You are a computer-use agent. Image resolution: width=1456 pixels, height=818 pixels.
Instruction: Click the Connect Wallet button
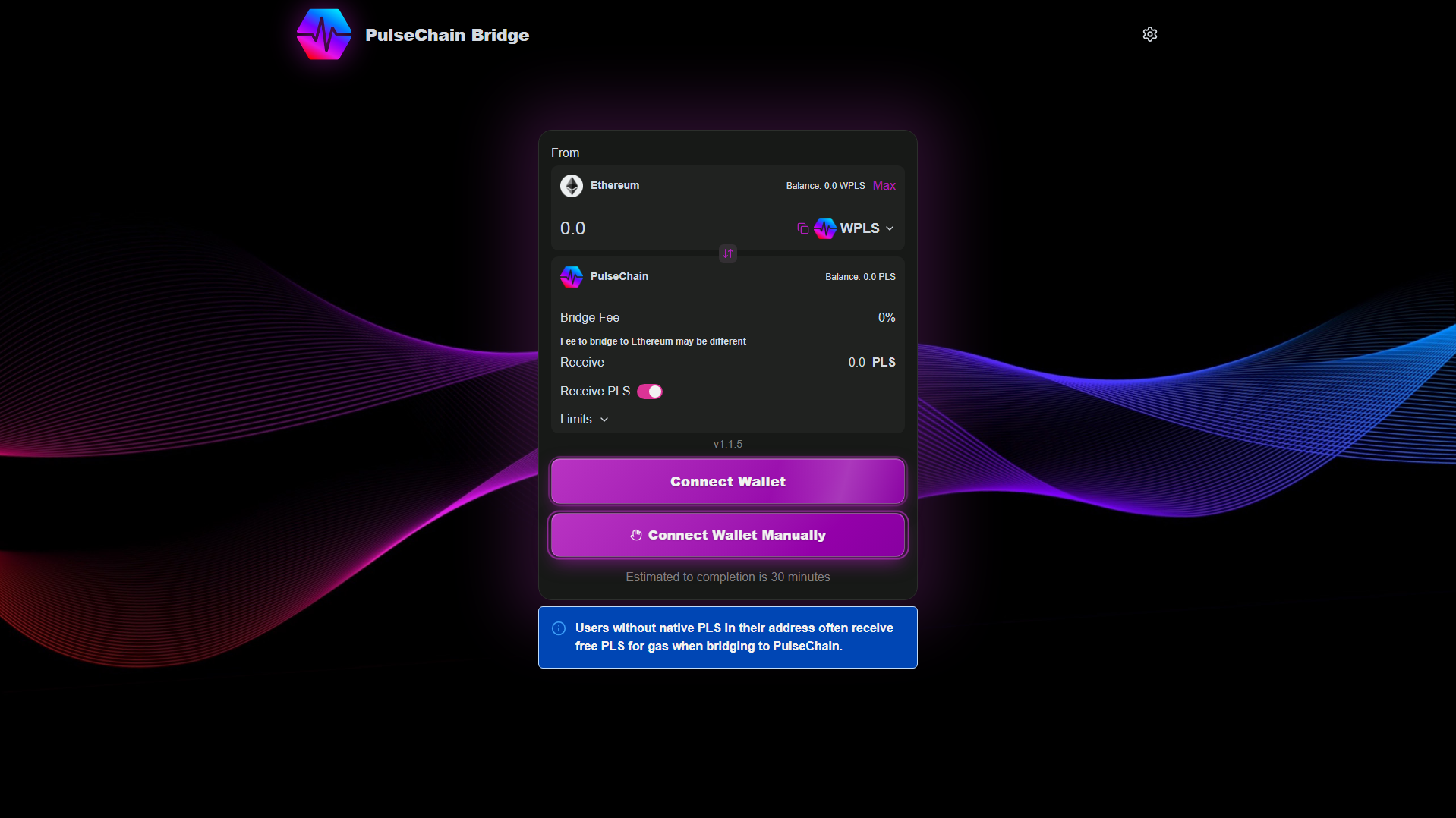tap(728, 482)
